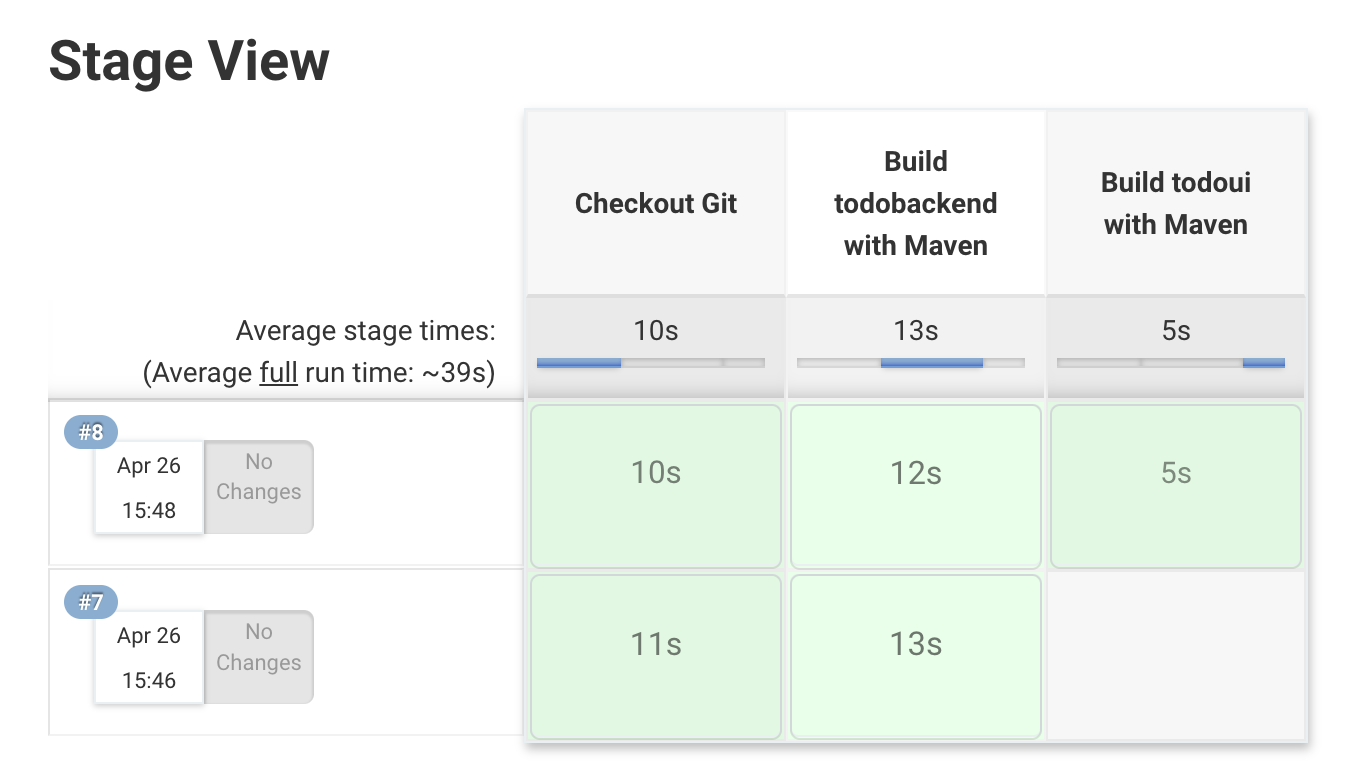Click the todoui average time progress bar
The height and width of the screenshot is (780, 1348).
(x=1171, y=363)
